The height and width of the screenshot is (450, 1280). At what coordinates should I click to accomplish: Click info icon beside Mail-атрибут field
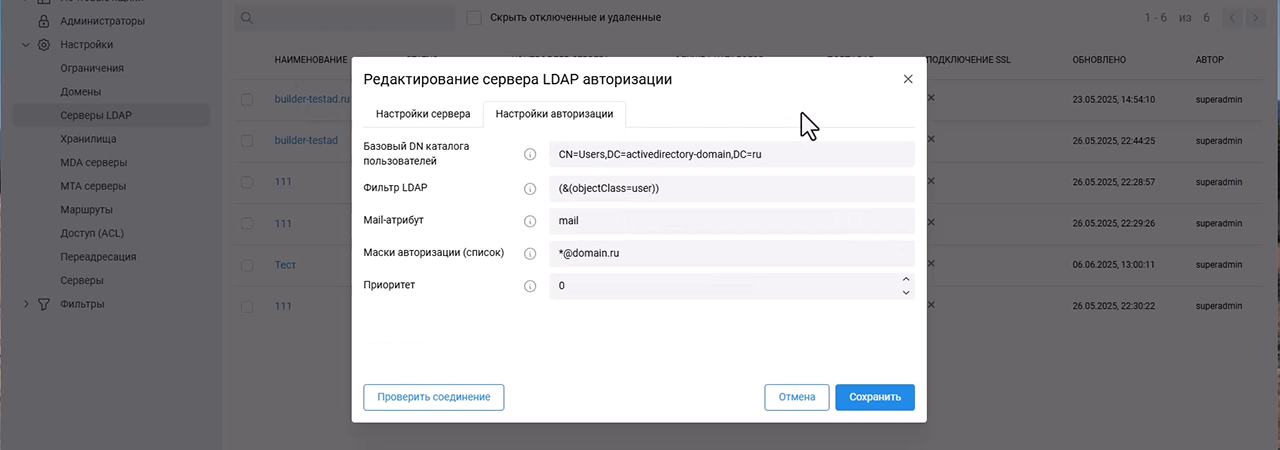pos(530,221)
